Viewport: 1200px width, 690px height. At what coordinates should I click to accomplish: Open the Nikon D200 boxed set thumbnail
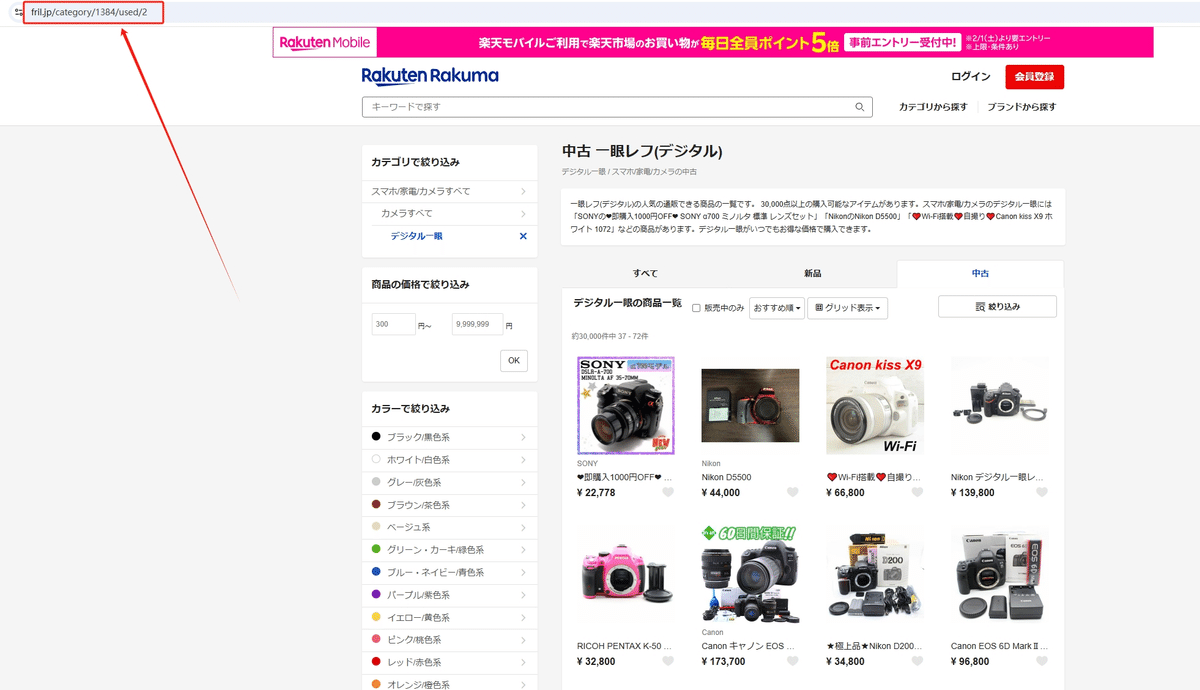click(x=875, y=574)
